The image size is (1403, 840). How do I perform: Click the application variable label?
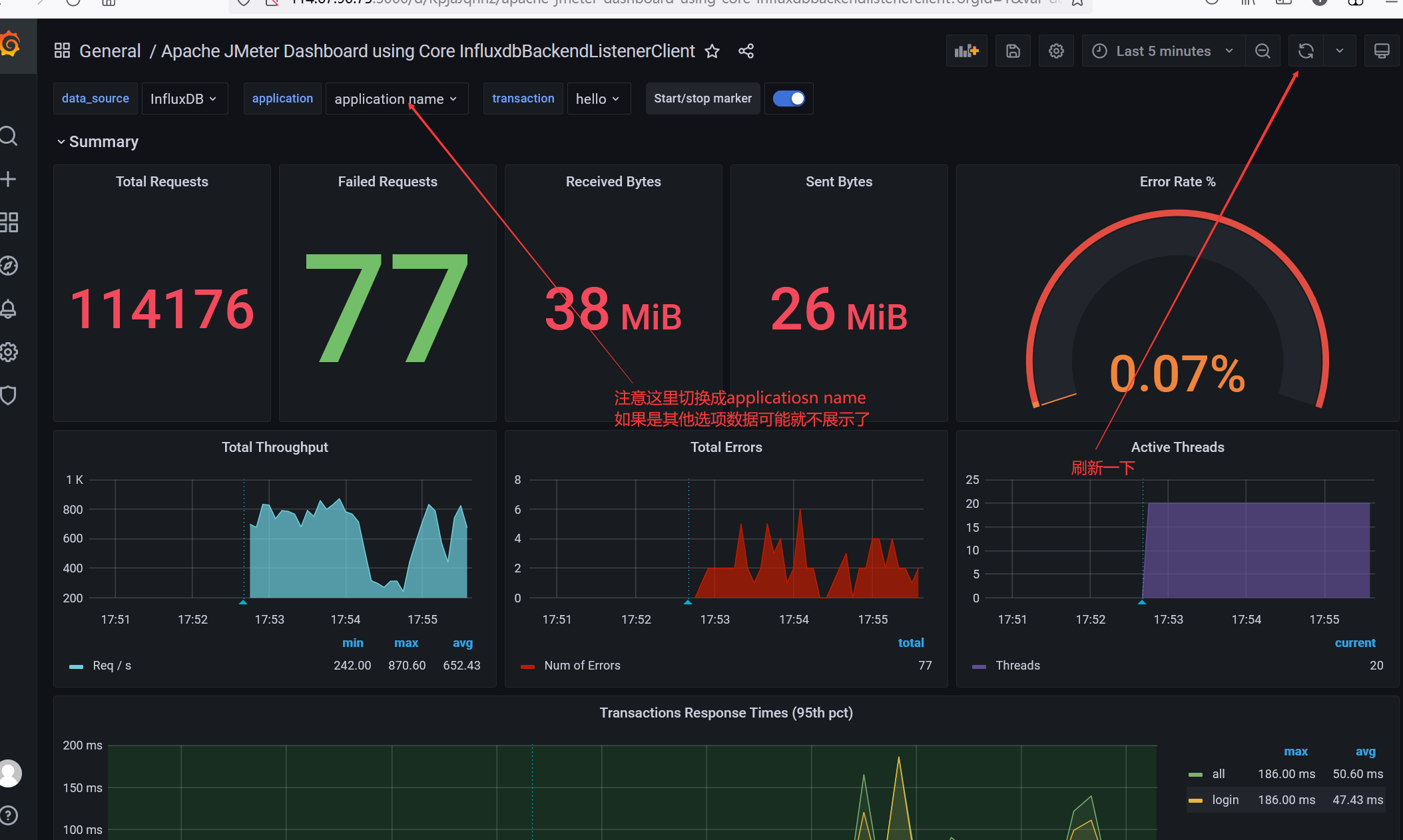(282, 99)
